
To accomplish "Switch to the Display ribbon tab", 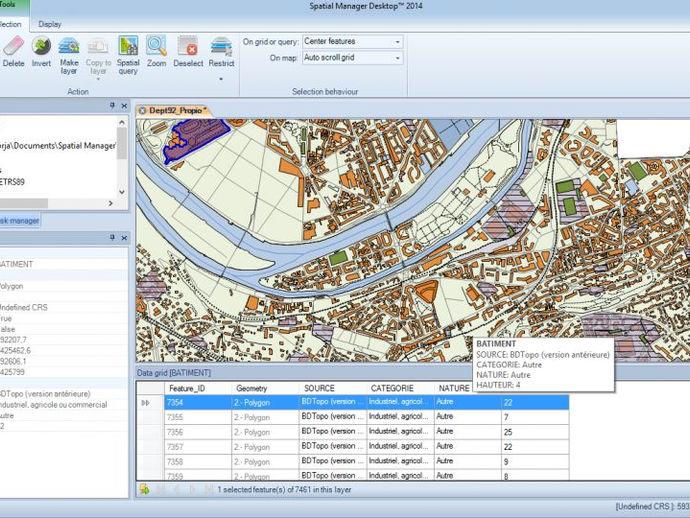I will point(50,24).
